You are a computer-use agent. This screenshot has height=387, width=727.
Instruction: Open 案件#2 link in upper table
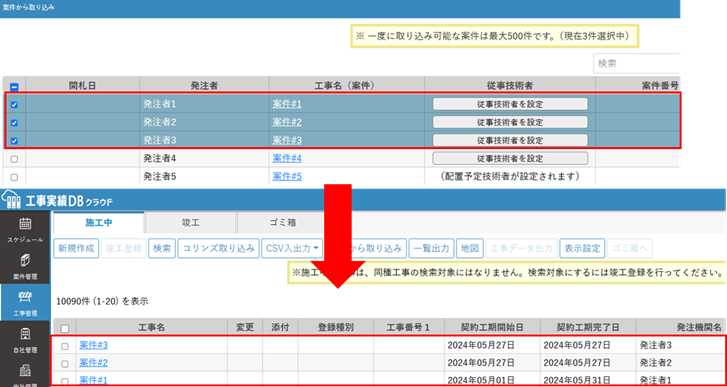[x=287, y=122]
